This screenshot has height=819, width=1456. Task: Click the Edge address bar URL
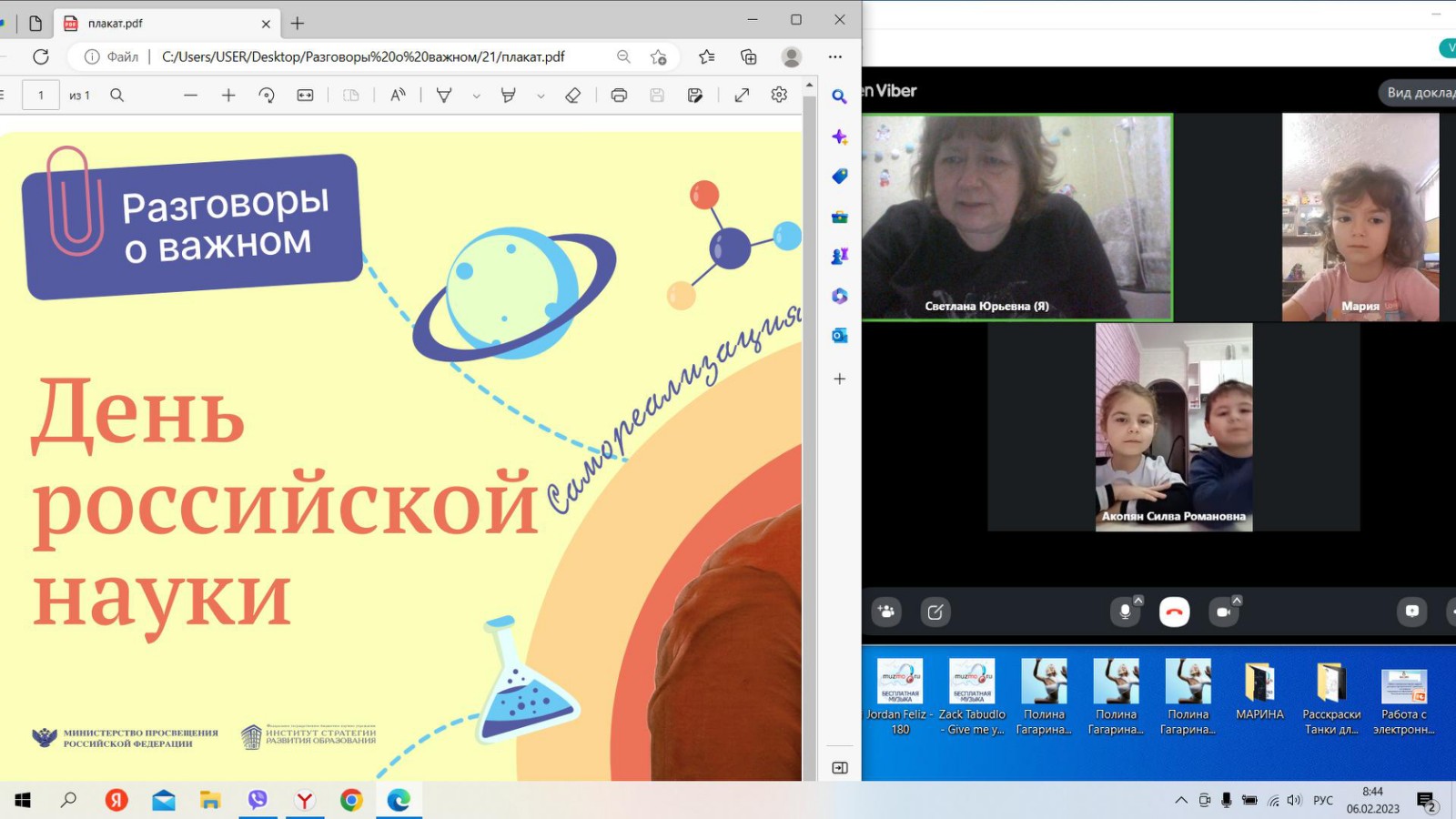click(x=363, y=56)
